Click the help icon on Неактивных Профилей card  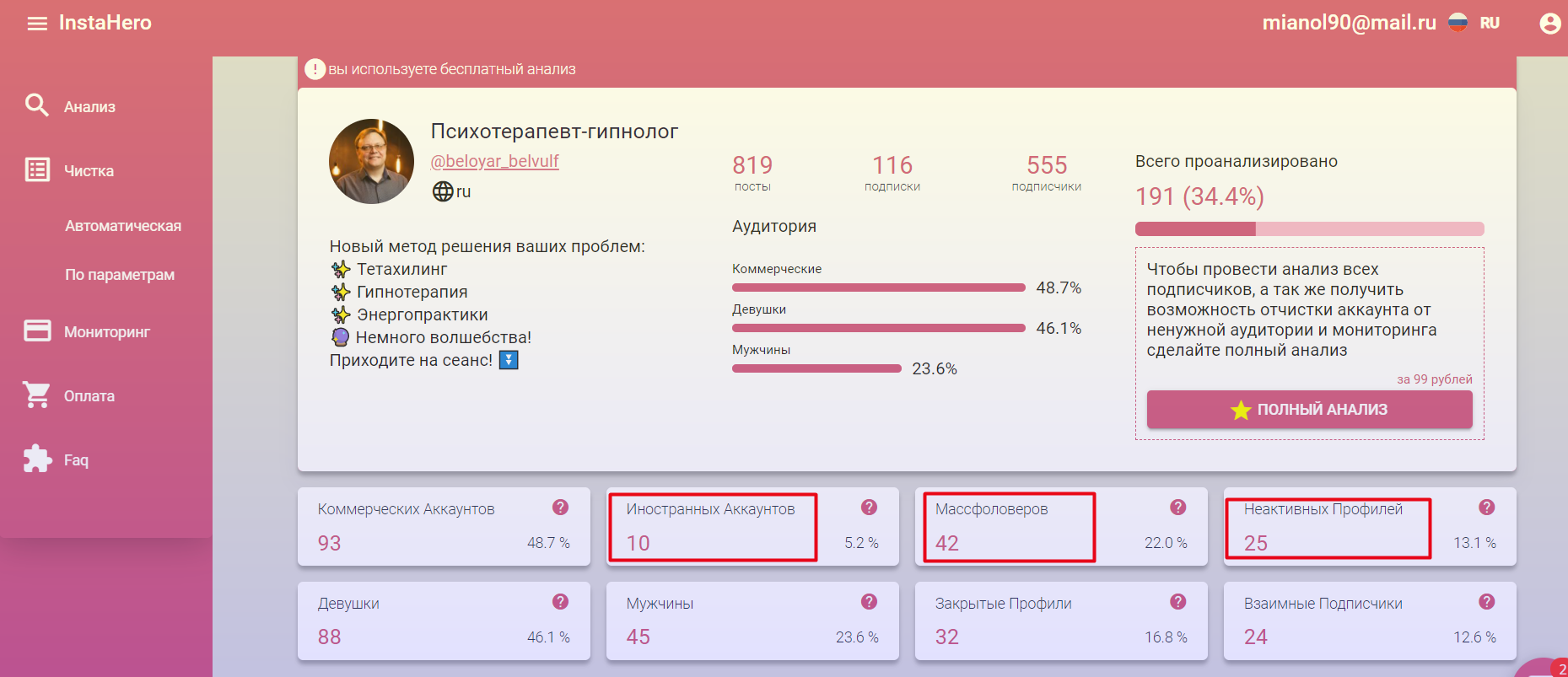(1486, 508)
